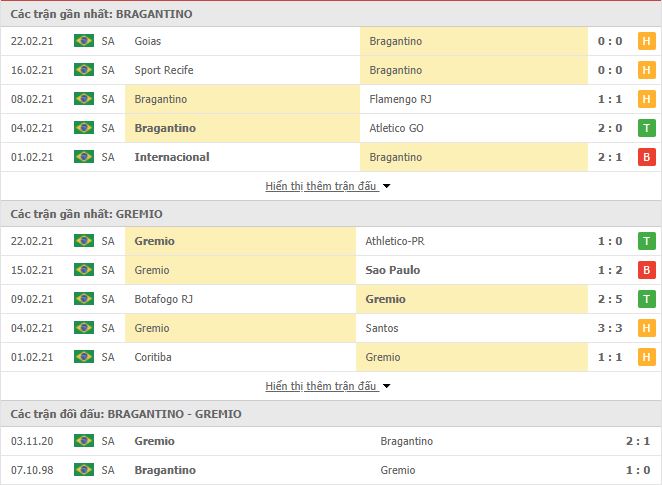Viewport: 662px width, 485px height.
Task: Click the Brazil flag in Atletico GO row
Action: [x=84, y=128]
